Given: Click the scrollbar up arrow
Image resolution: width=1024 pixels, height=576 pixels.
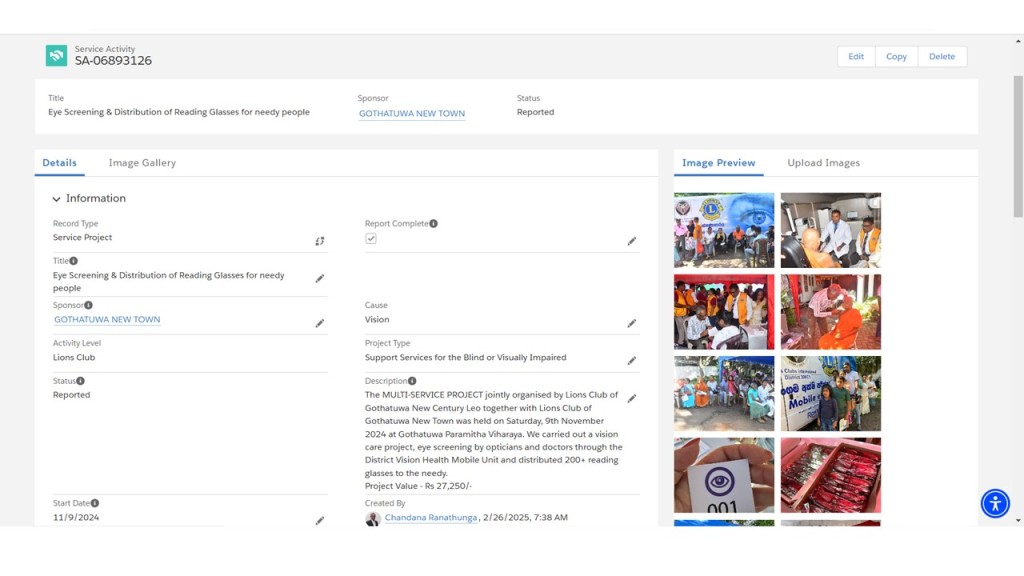Looking at the screenshot, I should (x=1018, y=41).
